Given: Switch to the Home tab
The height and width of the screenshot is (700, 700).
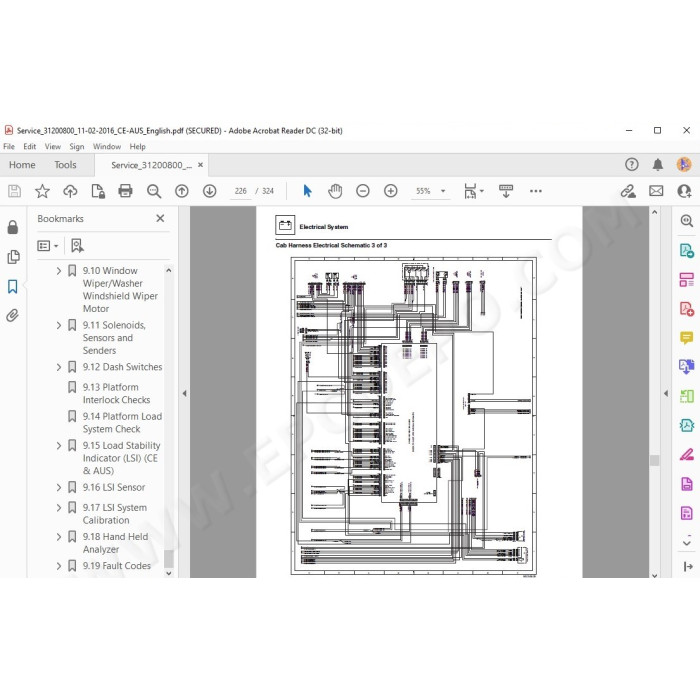Looking at the screenshot, I should [x=22, y=165].
